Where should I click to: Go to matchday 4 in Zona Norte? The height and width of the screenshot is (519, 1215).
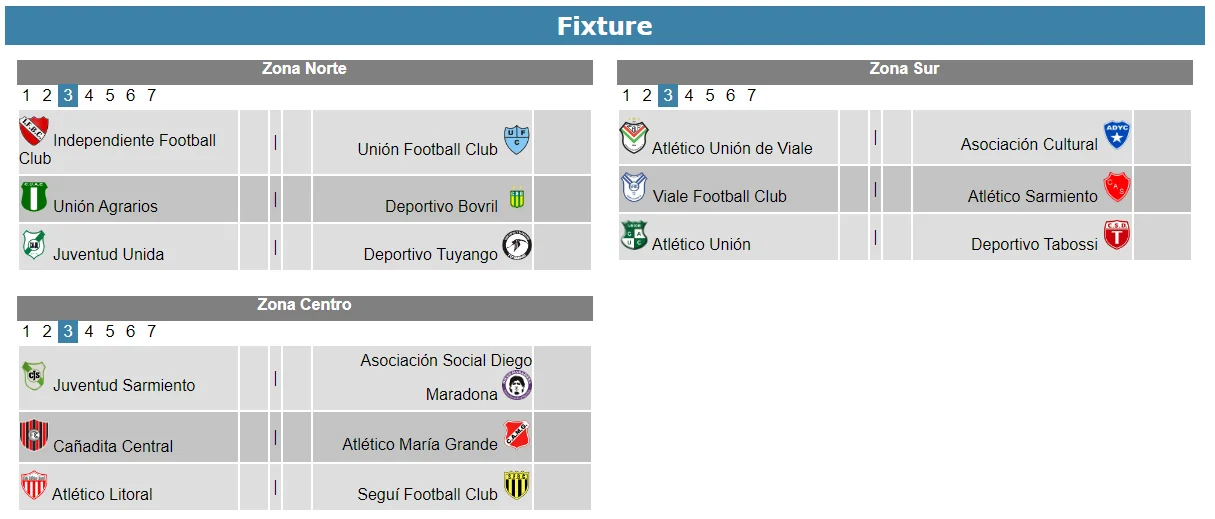tap(89, 96)
